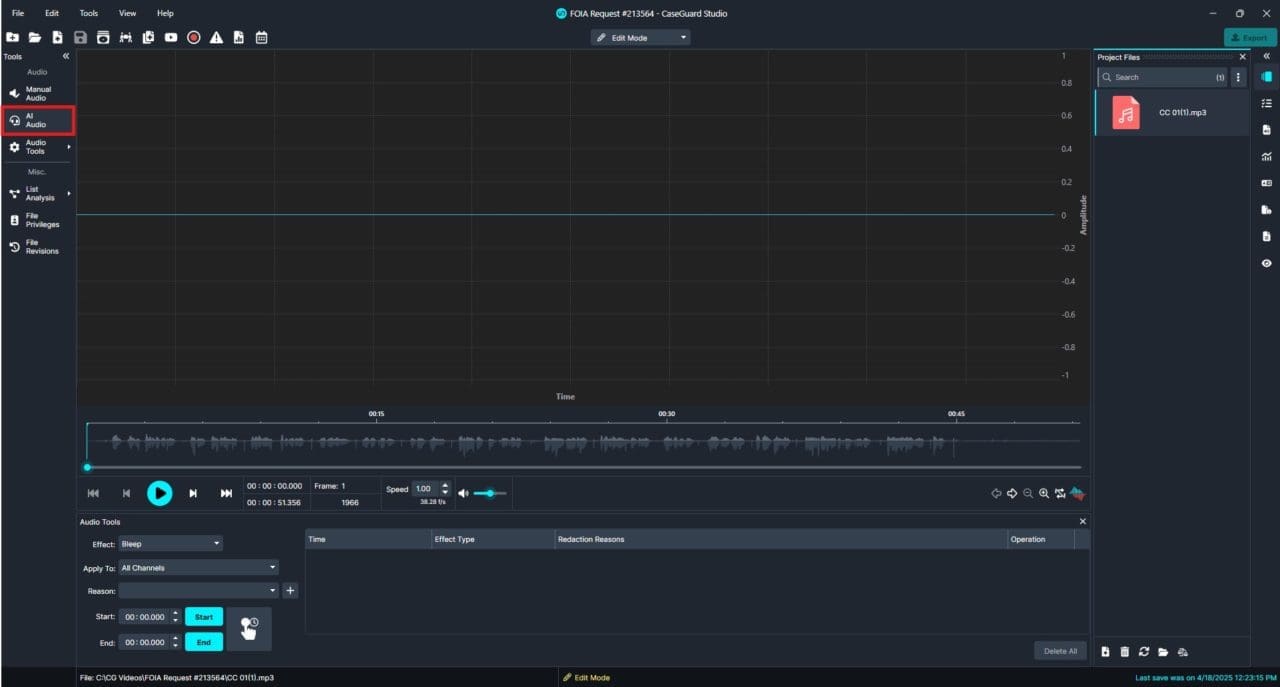Click the File Privileges toggle in left sidebar
Screen dimensions: 1280x687
tap(36, 219)
